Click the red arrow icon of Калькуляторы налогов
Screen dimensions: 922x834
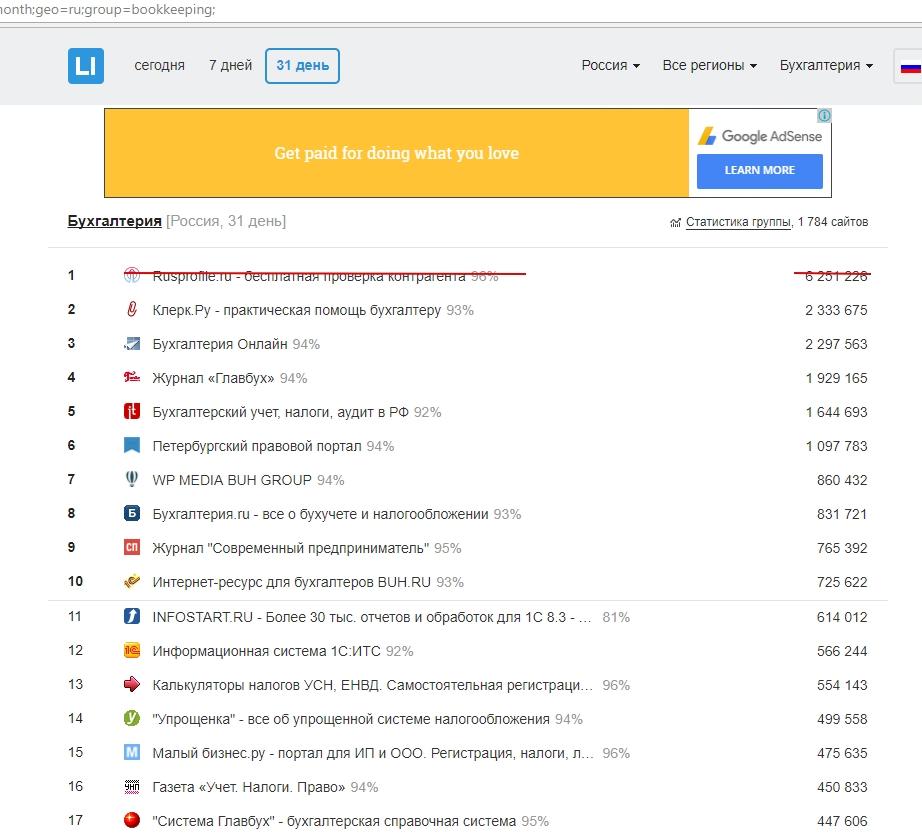point(132,684)
